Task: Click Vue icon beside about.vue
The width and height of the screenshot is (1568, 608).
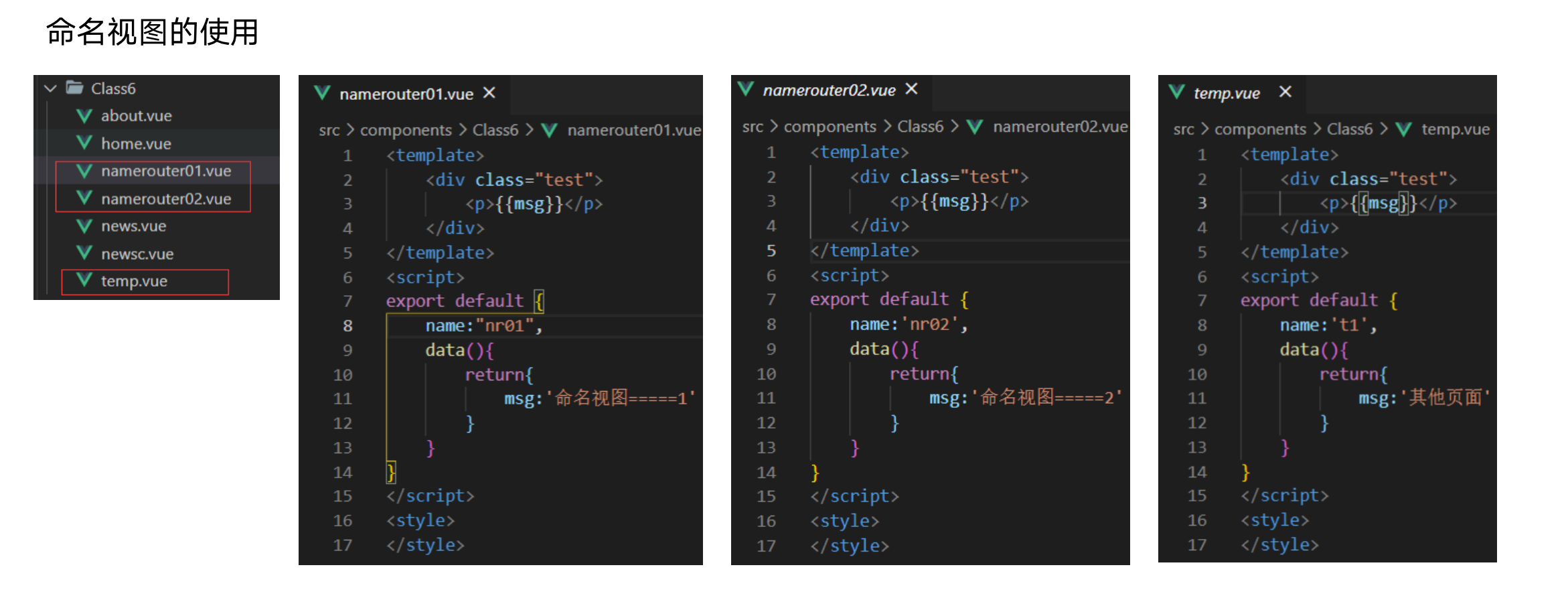Action: [x=84, y=116]
